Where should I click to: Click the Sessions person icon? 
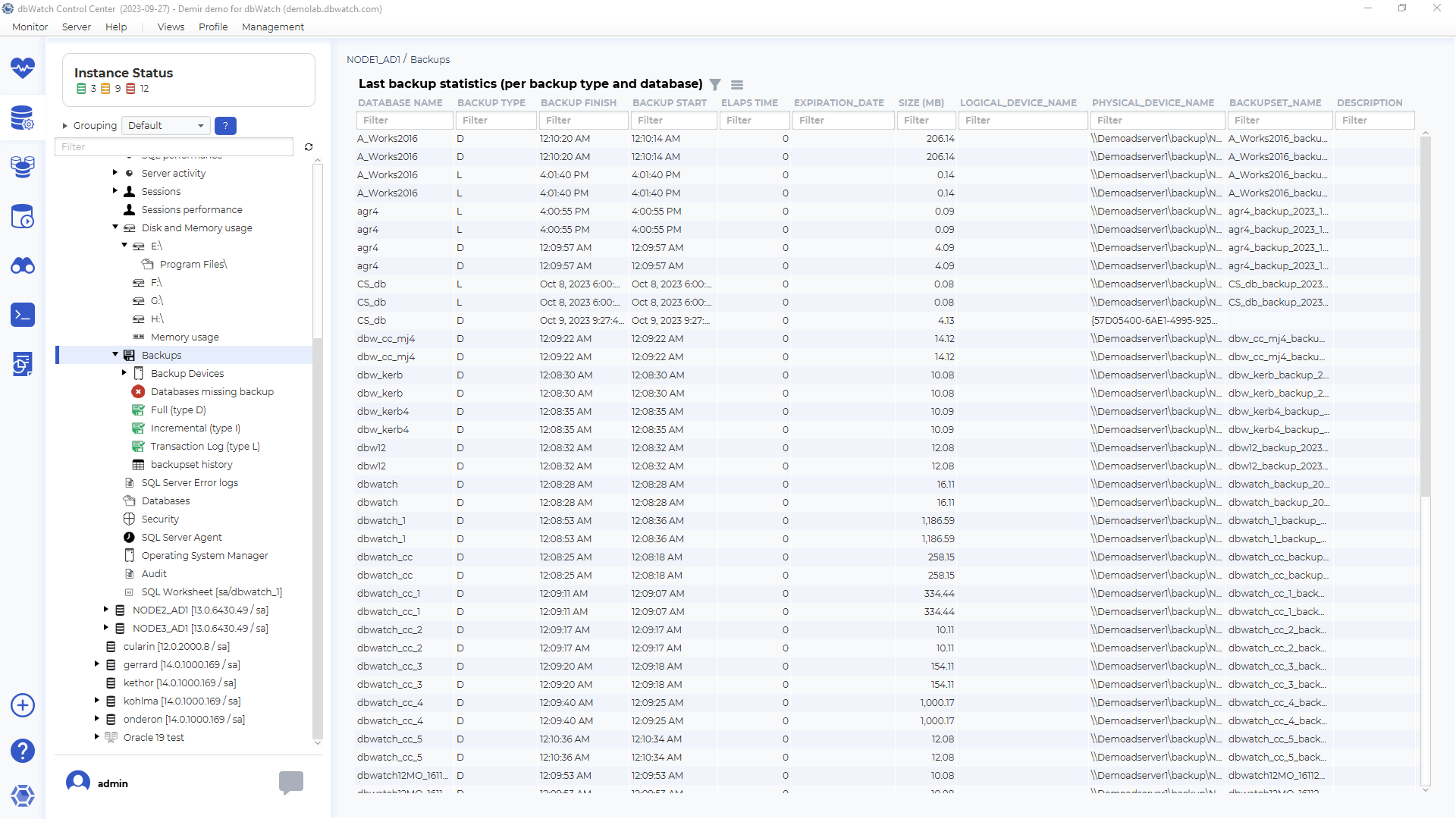[x=129, y=191]
